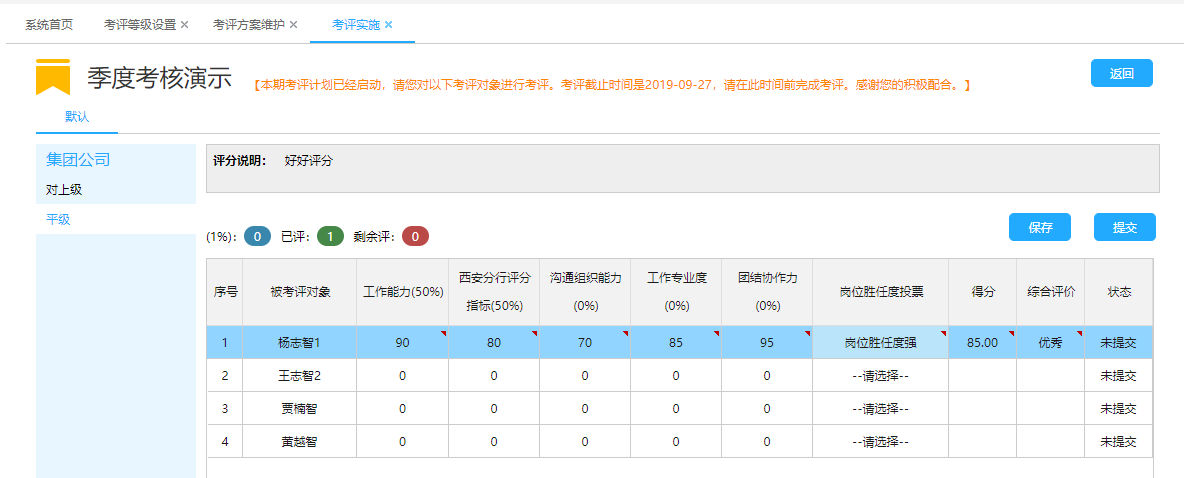Switch to the 考评方案维护 tab

[x=249, y=25]
